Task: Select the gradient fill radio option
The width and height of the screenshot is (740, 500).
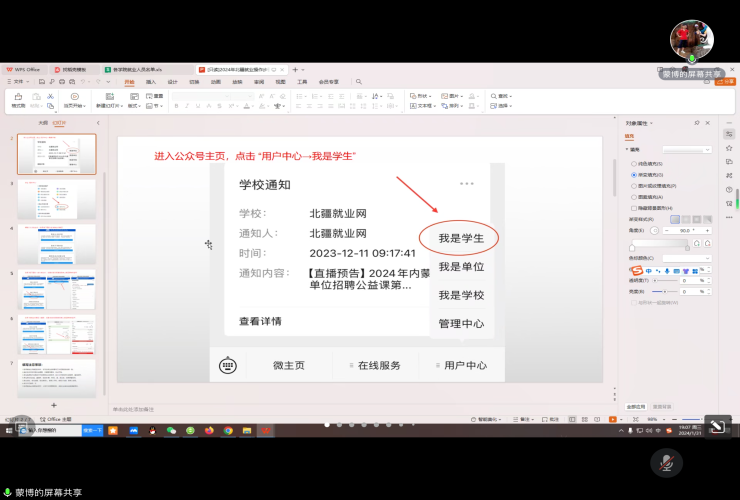Action: coord(633,174)
